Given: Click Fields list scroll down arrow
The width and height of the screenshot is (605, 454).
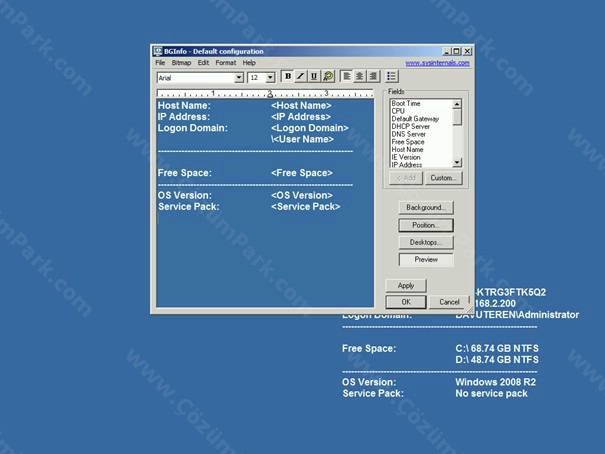Looking at the screenshot, I should click(457, 163).
